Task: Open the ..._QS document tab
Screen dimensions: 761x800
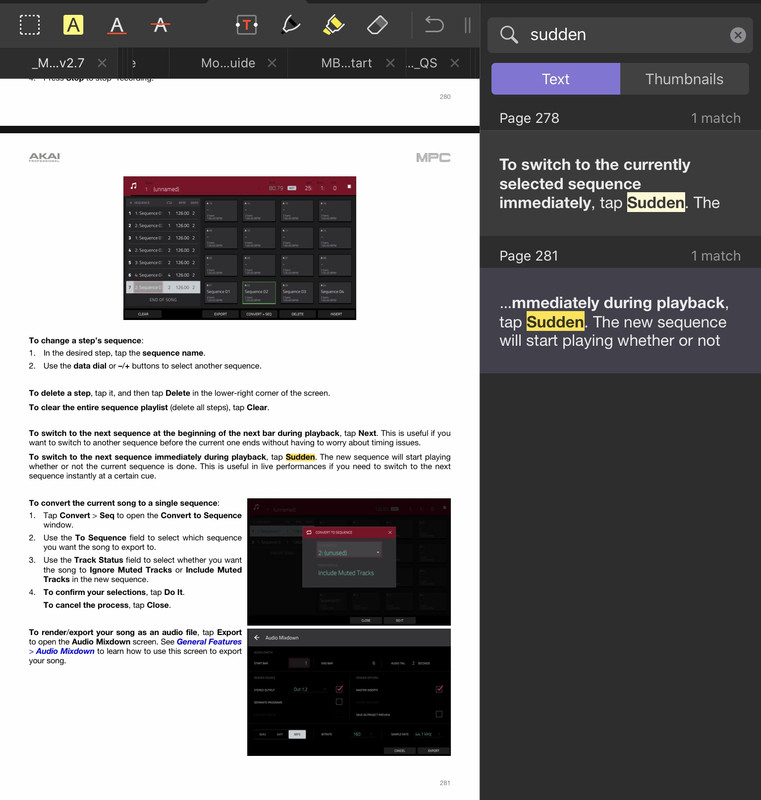Action: point(422,63)
